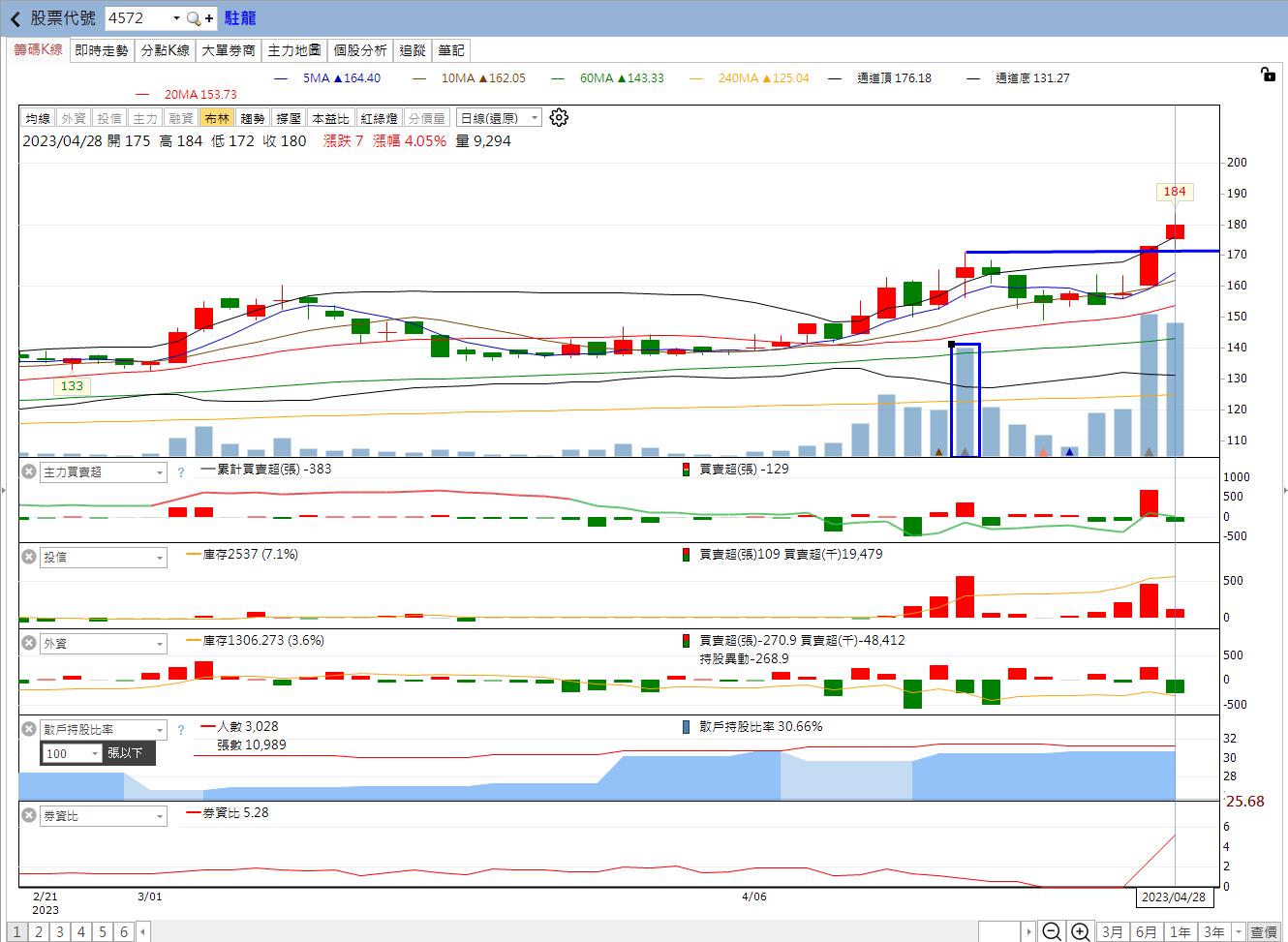Open the range dropdown arrow beside 3年
The width and height of the screenshot is (1288, 942).
(x=1237, y=931)
